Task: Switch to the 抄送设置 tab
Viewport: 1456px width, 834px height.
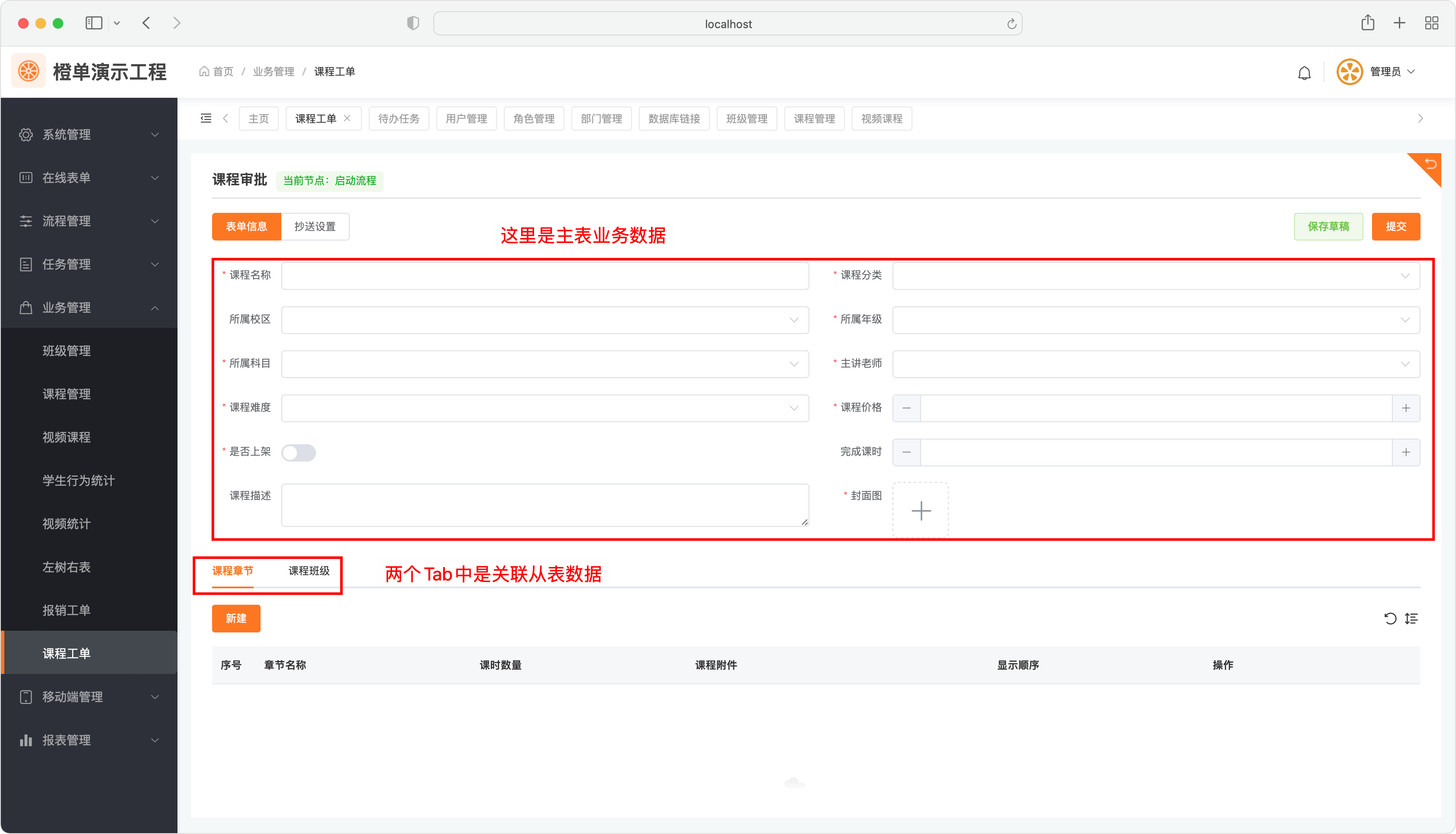Action: pos(315,226)
